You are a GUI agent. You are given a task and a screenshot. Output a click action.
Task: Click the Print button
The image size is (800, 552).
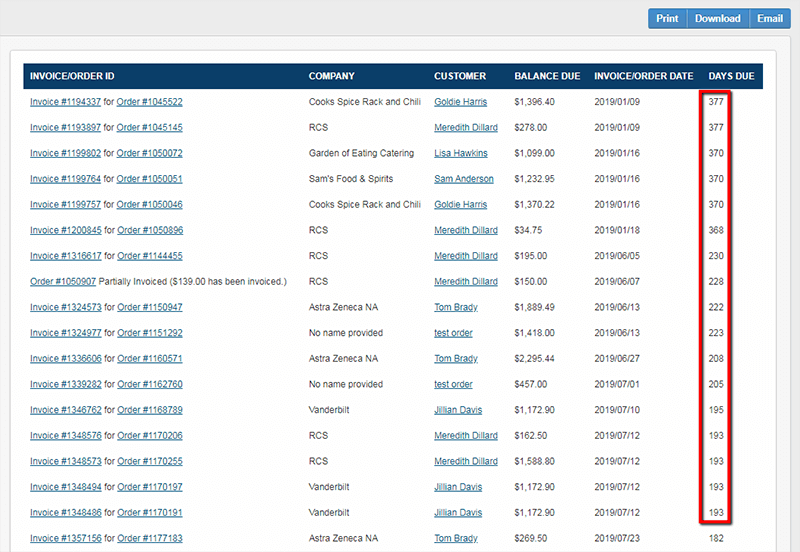pos(667,19)
